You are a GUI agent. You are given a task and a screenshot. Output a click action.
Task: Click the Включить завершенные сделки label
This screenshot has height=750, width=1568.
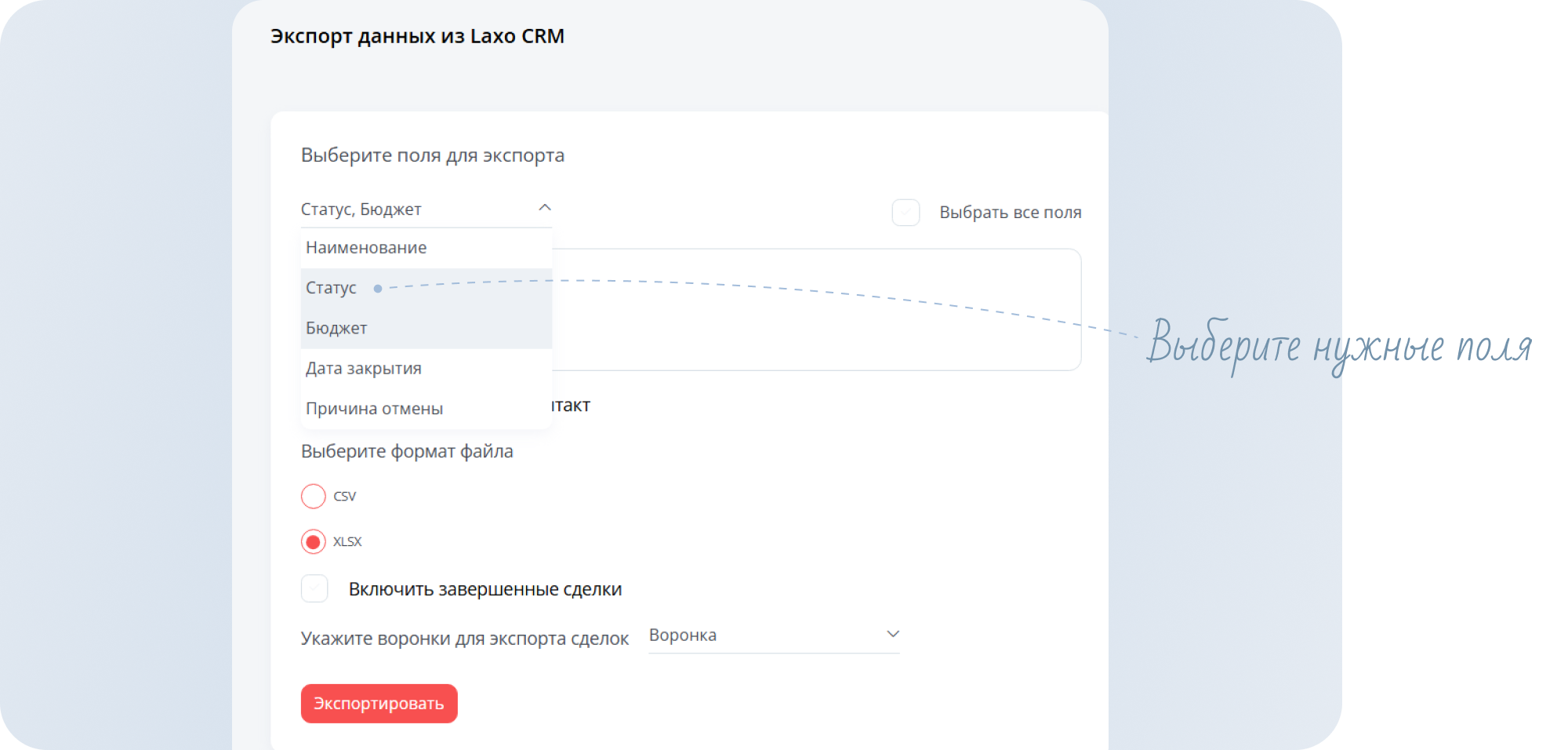485,589
